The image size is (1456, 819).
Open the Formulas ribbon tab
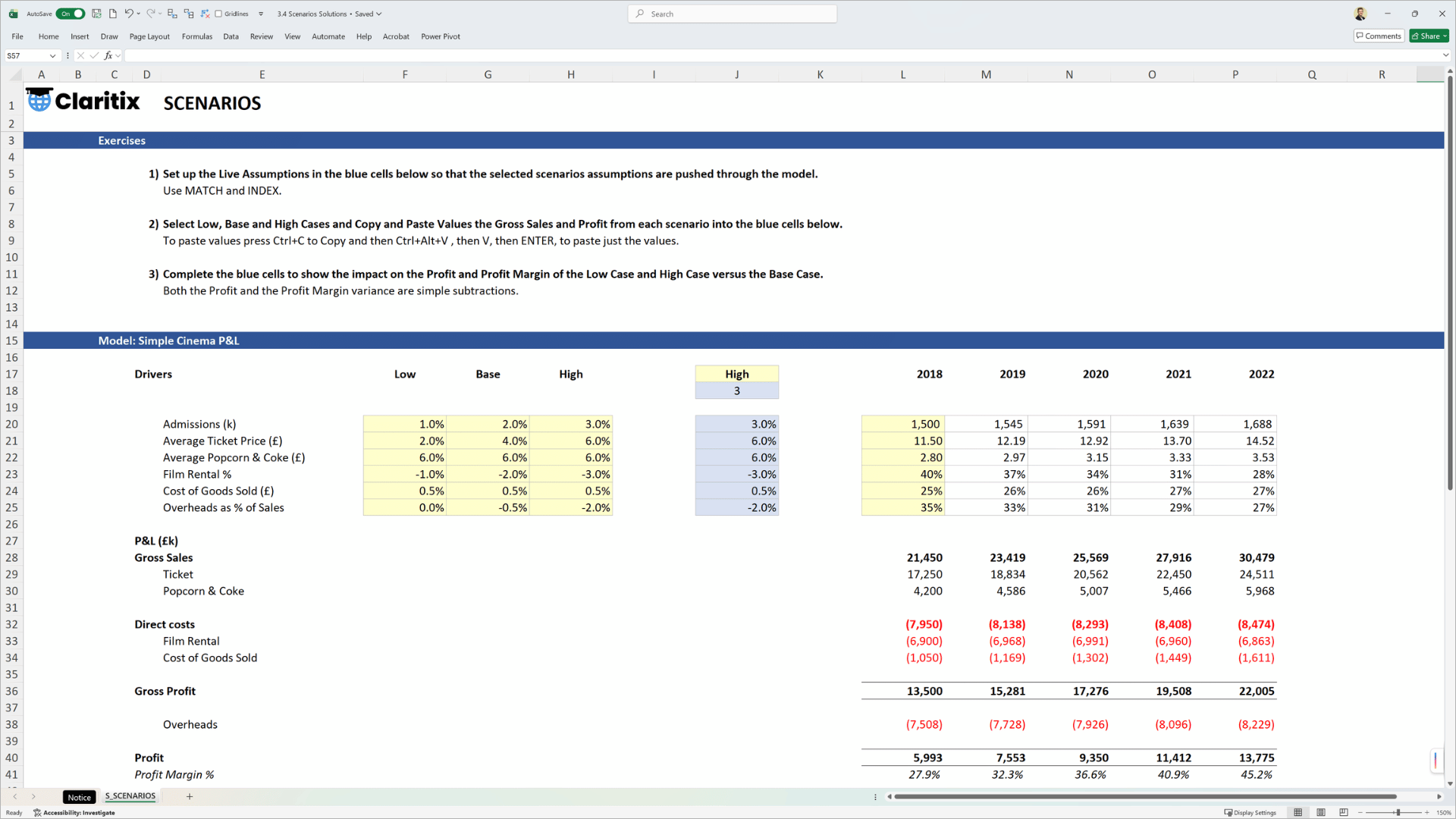(197, 36)
